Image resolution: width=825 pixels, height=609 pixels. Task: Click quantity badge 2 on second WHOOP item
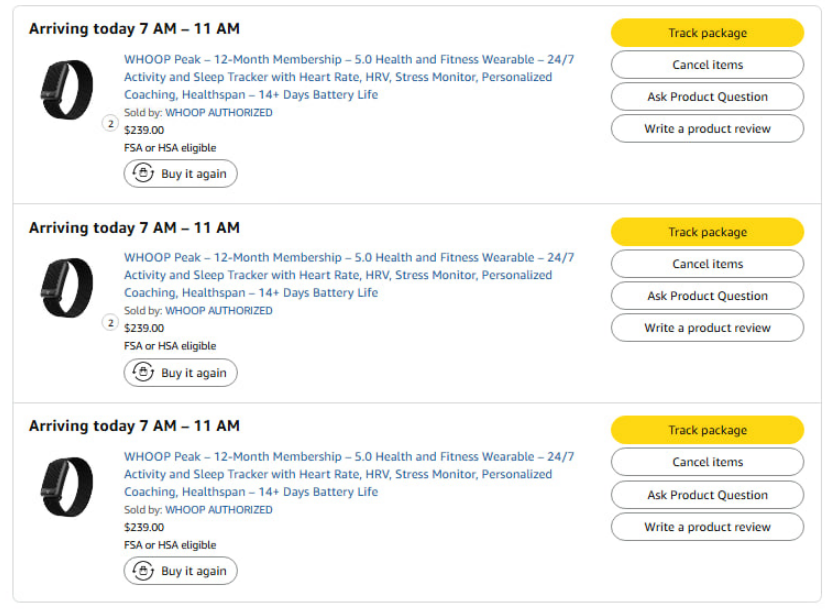110,322
